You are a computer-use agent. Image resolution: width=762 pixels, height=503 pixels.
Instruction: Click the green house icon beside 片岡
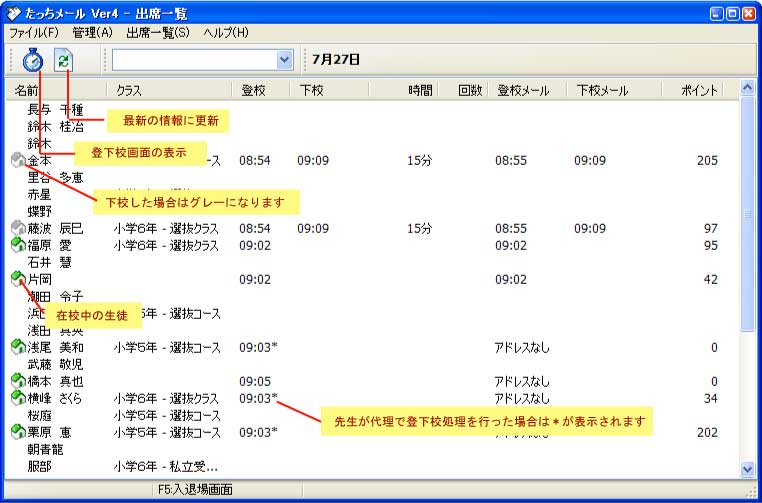click(18, 279)
